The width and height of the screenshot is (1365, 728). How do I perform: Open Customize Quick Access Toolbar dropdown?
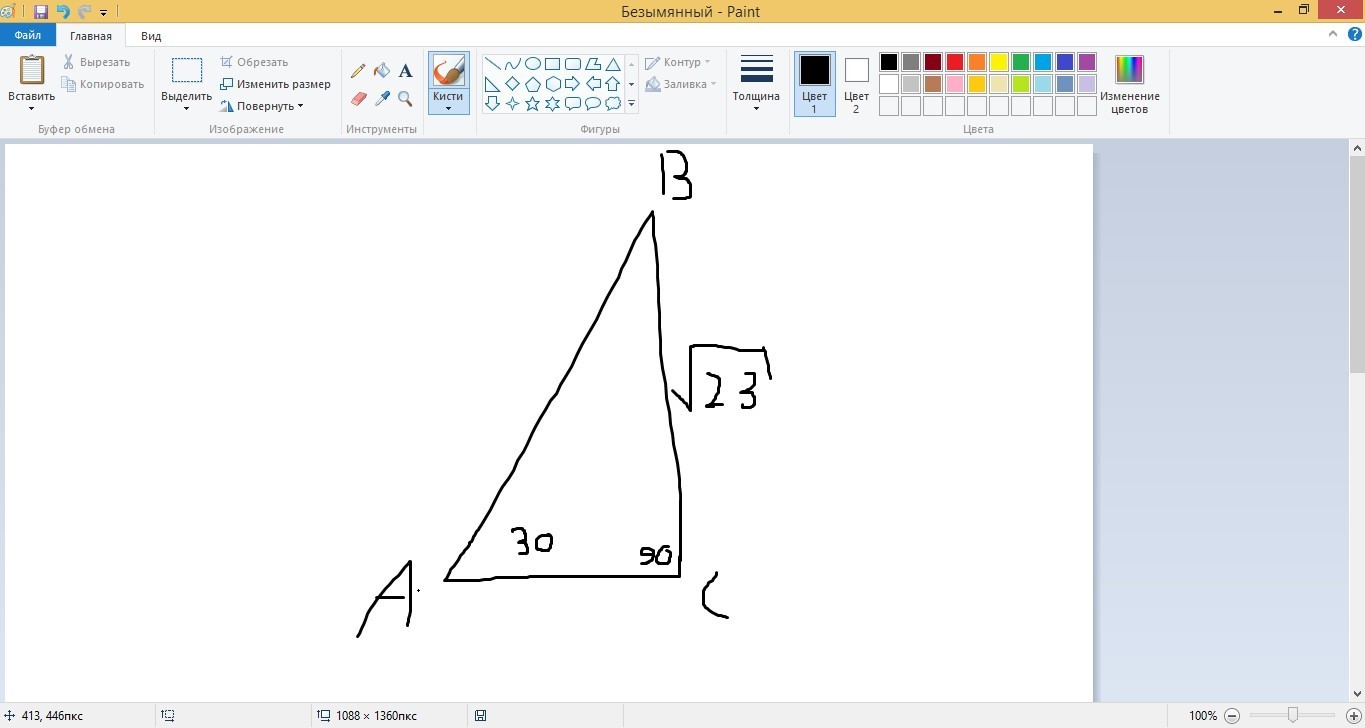point(103,13)
